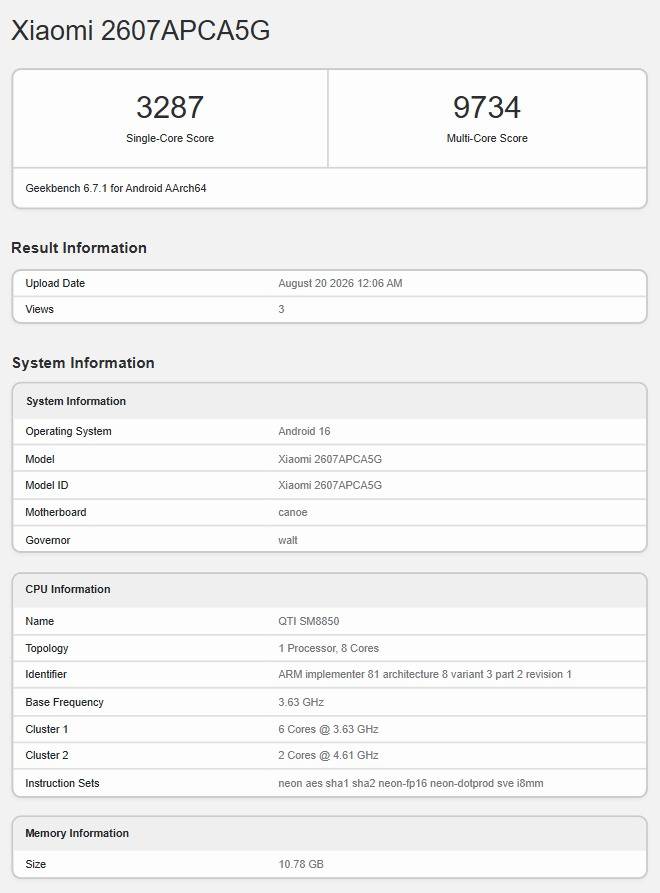Click the Base Frequency label
The width and height of the screenshot is (660, 893).
pos(64,702)
